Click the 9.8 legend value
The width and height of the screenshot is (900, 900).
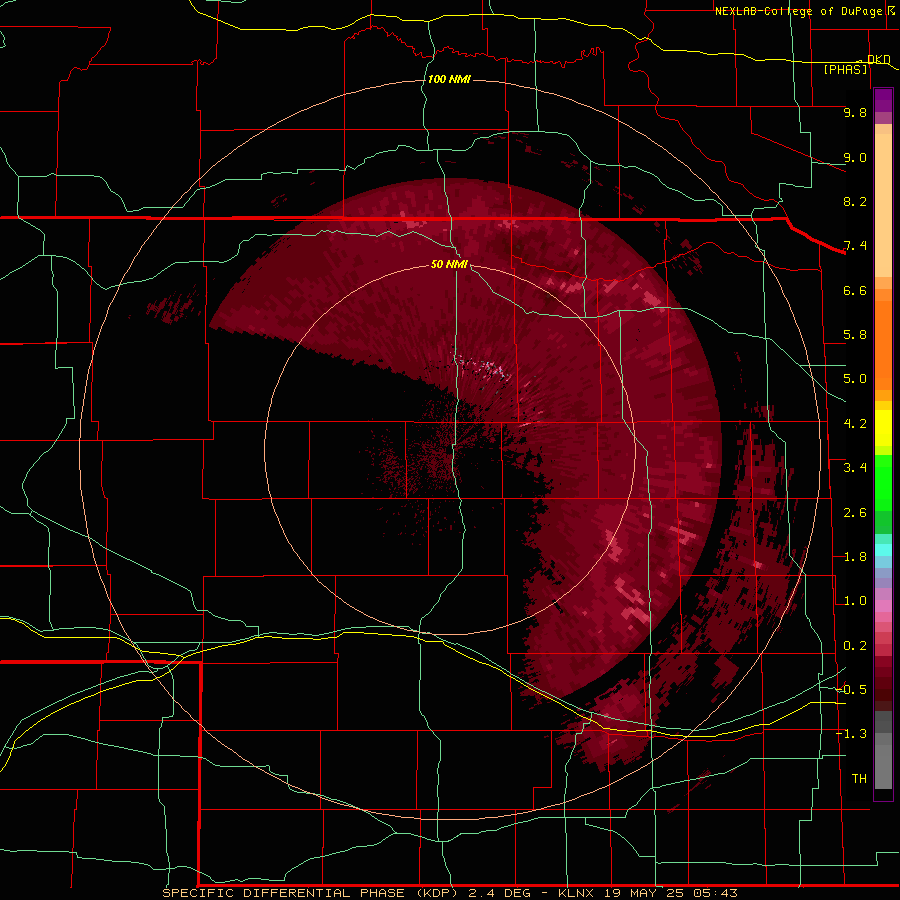click(x=855, y=112)
